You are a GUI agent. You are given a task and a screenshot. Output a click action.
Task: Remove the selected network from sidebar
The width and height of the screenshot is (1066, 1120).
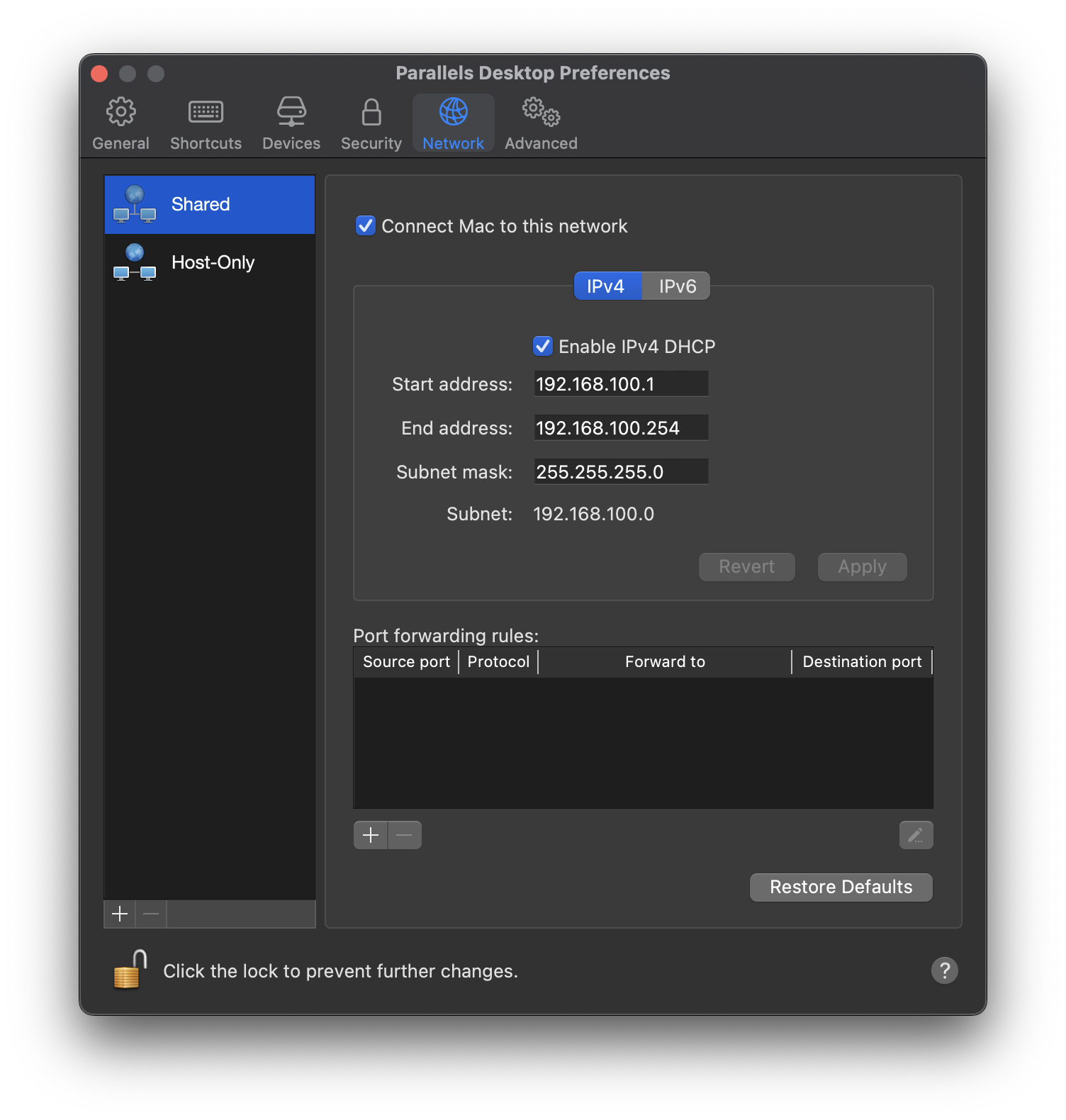tap(151, 914)
